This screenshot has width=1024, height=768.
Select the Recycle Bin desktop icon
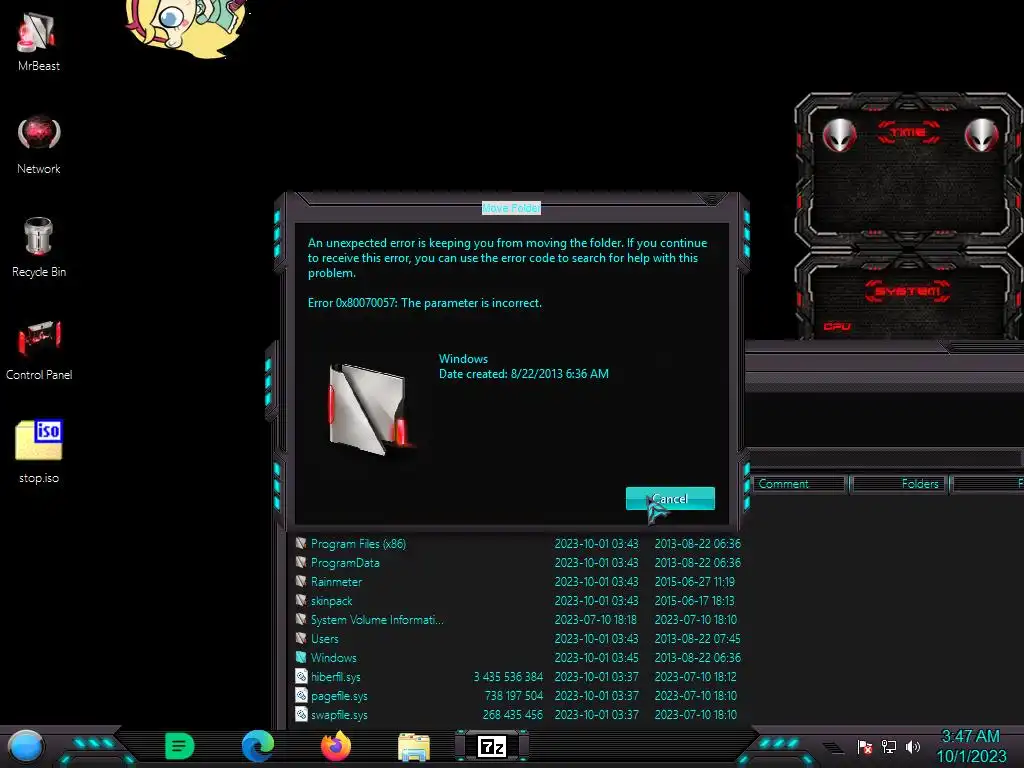(x=39, y=248)
